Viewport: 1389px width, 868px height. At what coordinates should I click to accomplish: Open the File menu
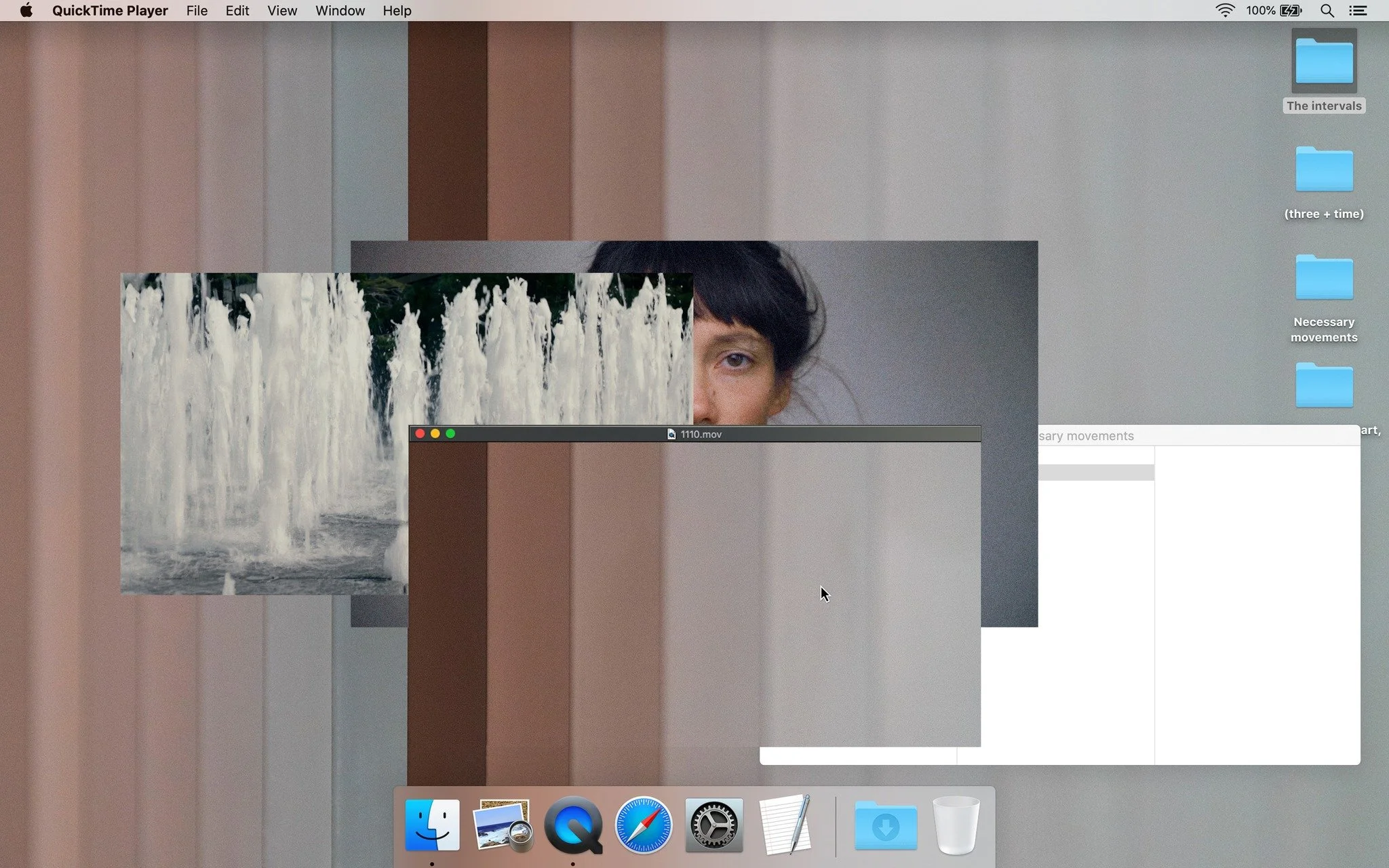[x=197, y=10]
